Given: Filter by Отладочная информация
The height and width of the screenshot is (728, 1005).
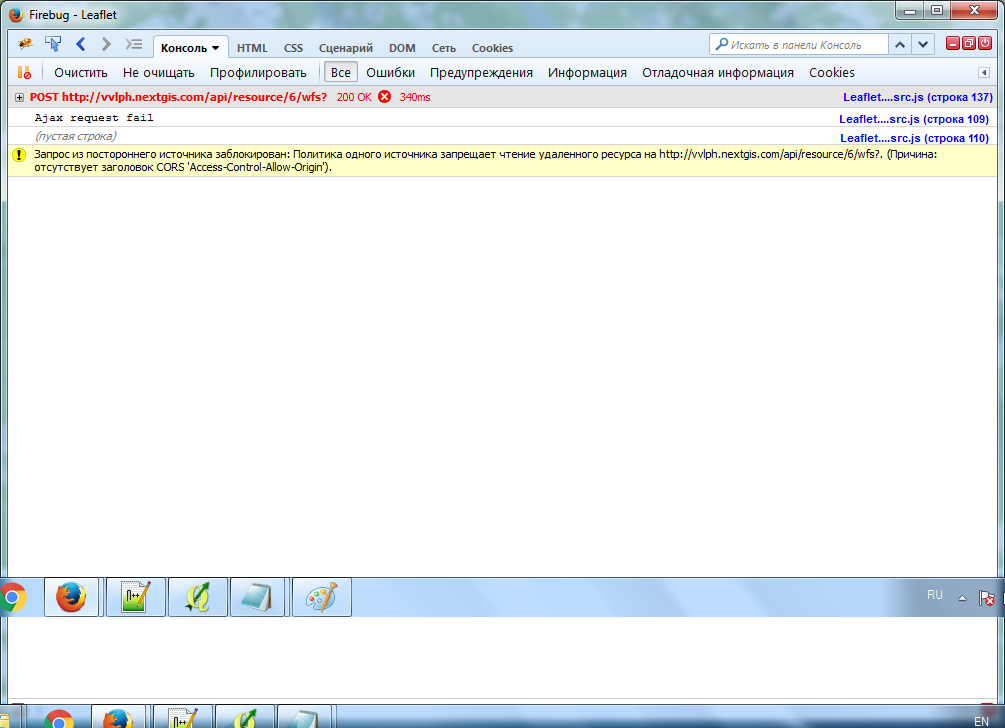Looking at the screenshot, I should (718, 72).
